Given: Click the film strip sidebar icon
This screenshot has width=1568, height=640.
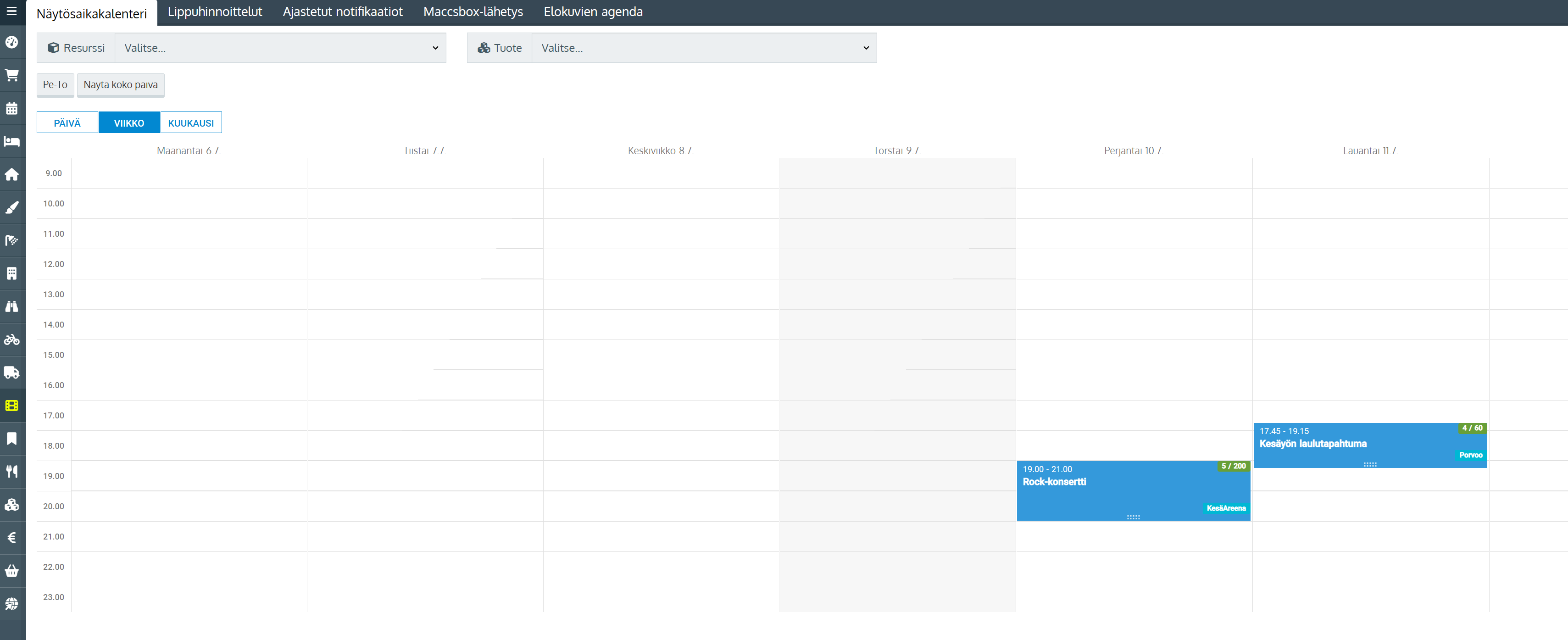Looking at the screenshot, I should 11,406.
